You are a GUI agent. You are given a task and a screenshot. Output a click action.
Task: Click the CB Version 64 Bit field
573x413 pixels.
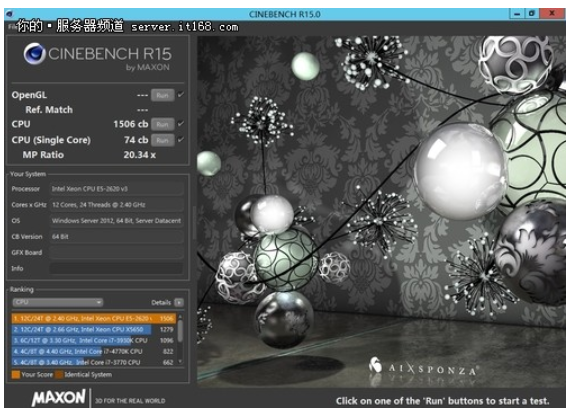point(116,237)
